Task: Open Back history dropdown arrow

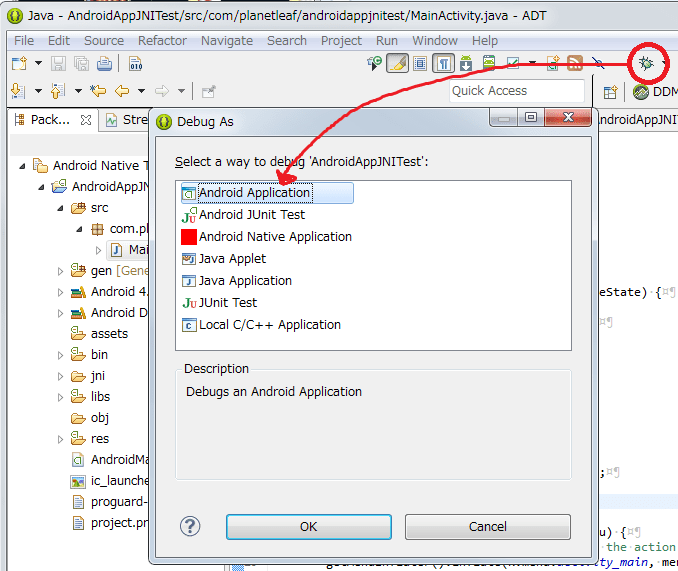Action: (x=141, y=91)
